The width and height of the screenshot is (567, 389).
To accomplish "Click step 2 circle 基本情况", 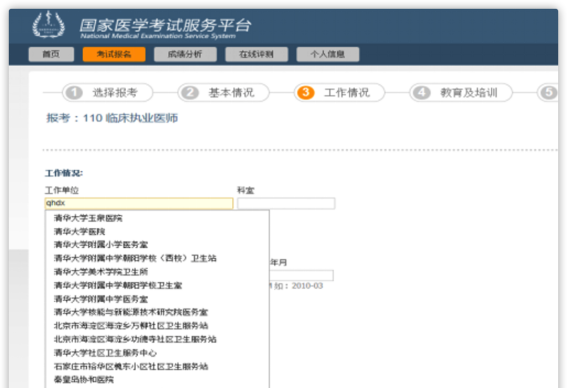I will [190, 93].
